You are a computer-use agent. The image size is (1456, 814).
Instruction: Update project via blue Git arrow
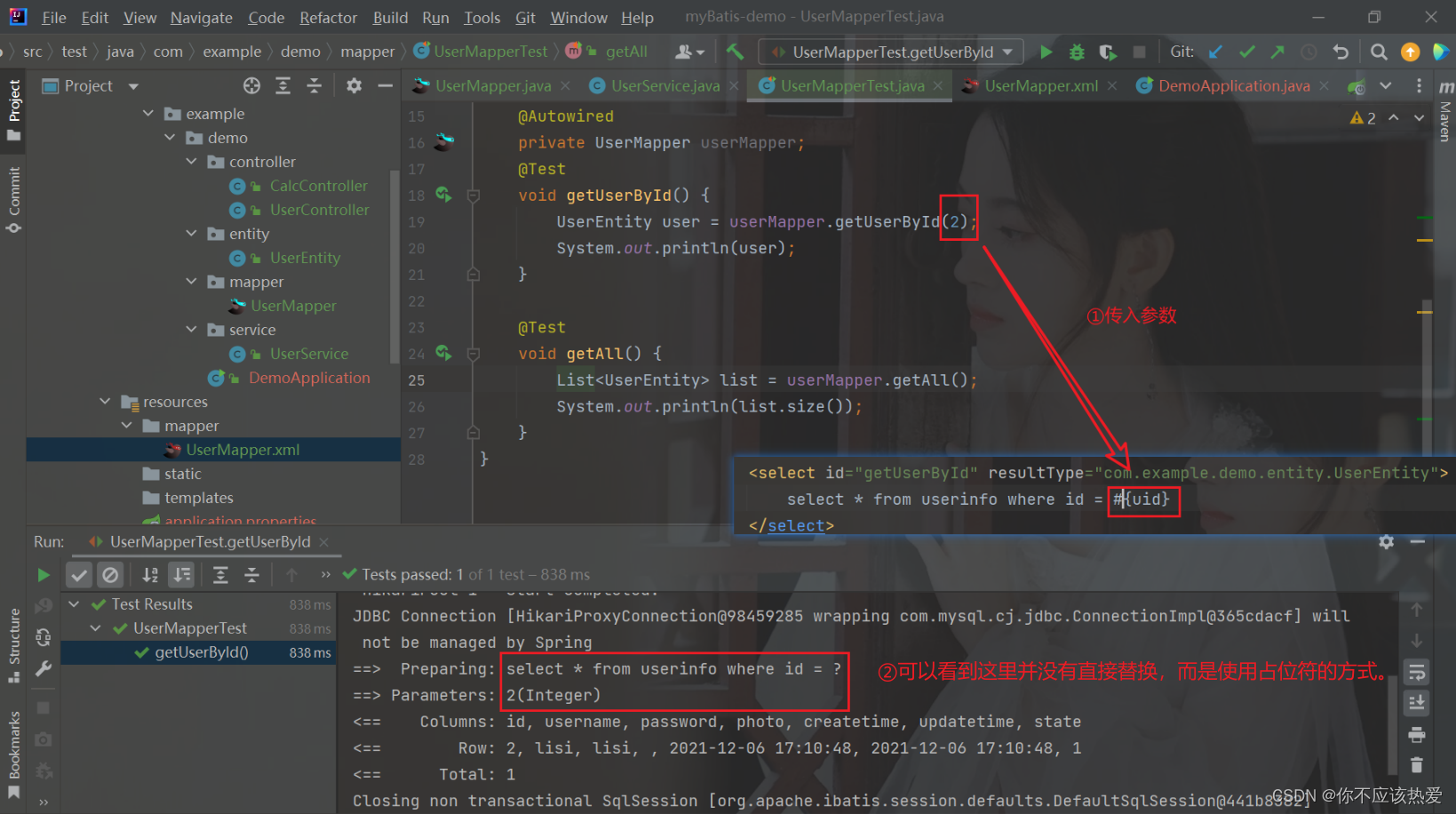point(1216,52)
